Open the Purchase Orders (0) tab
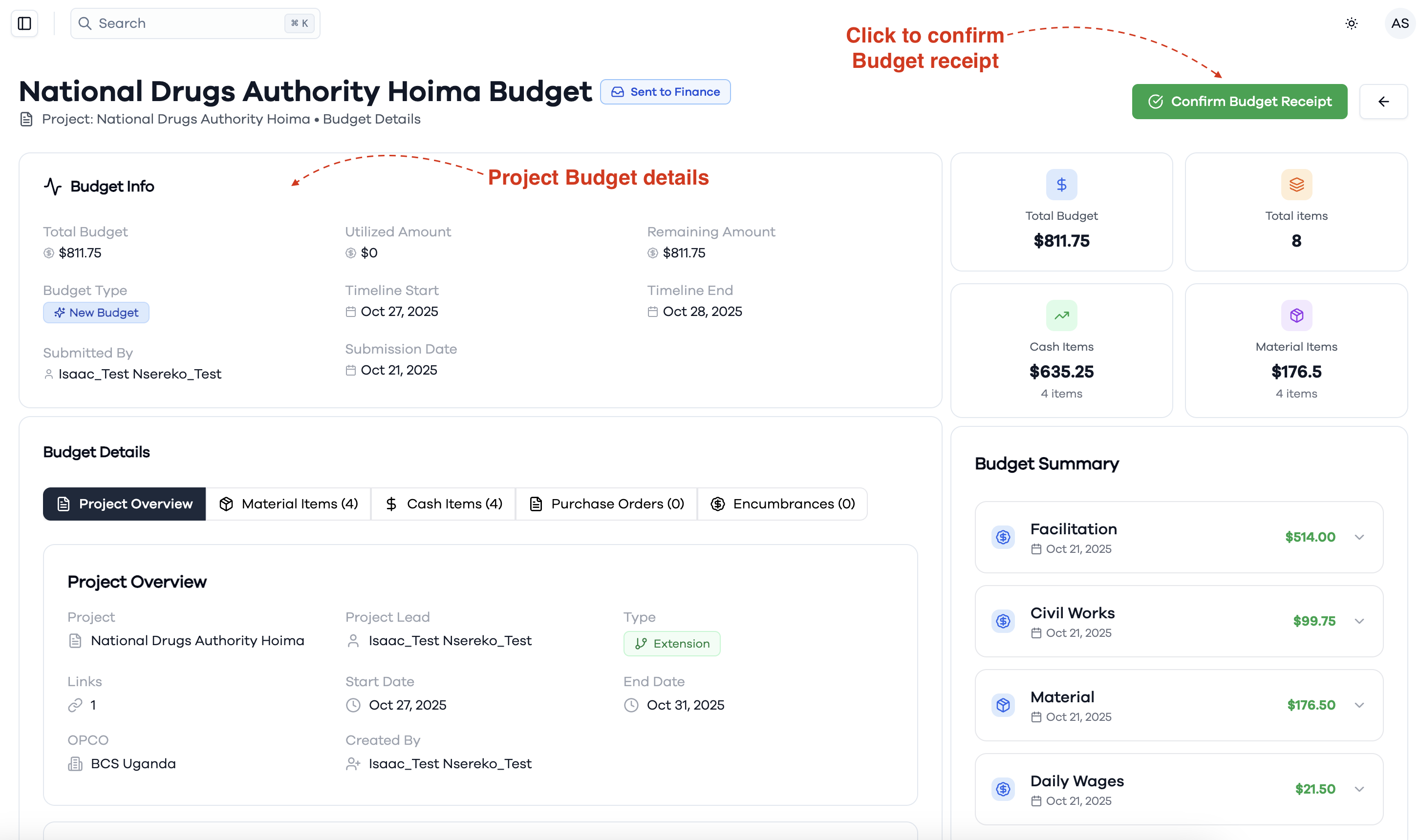Image resolution: width=1420 pixels, height=840 pixels. (x=606, y=504)
